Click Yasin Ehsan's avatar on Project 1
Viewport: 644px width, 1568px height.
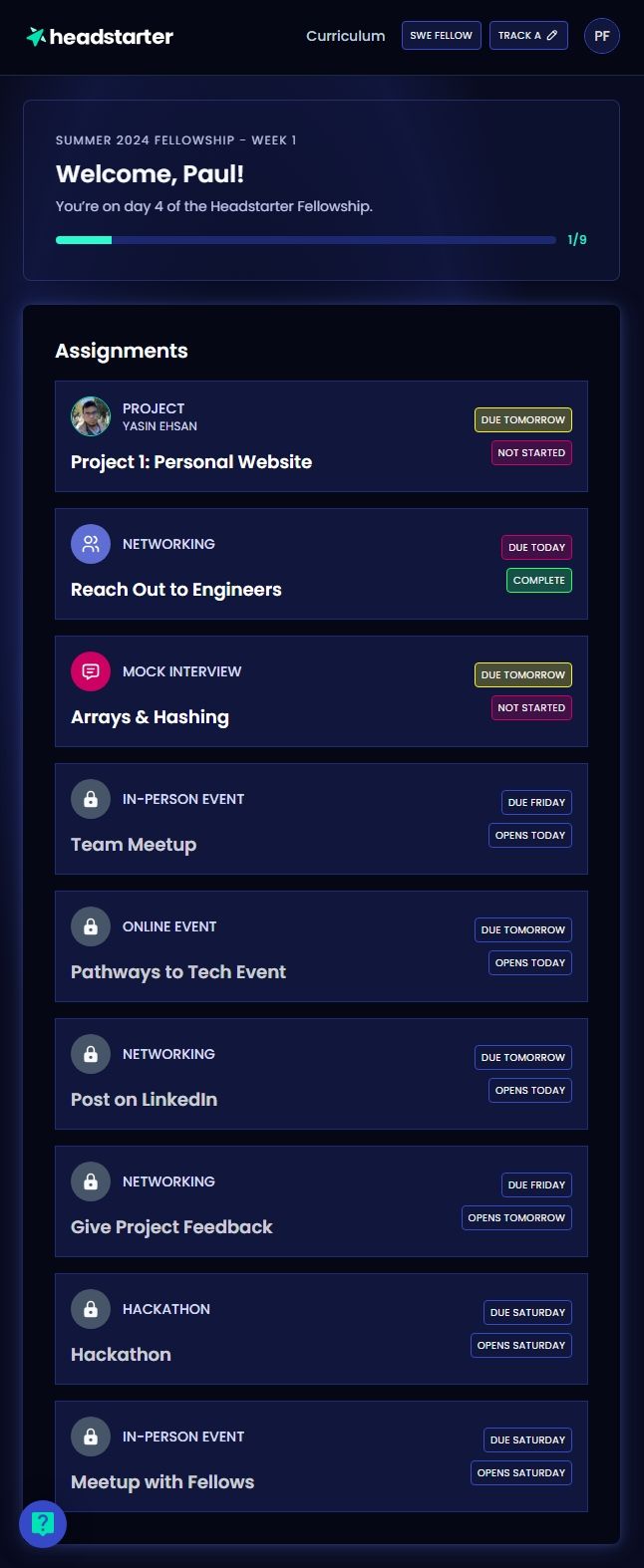[91, 416]
